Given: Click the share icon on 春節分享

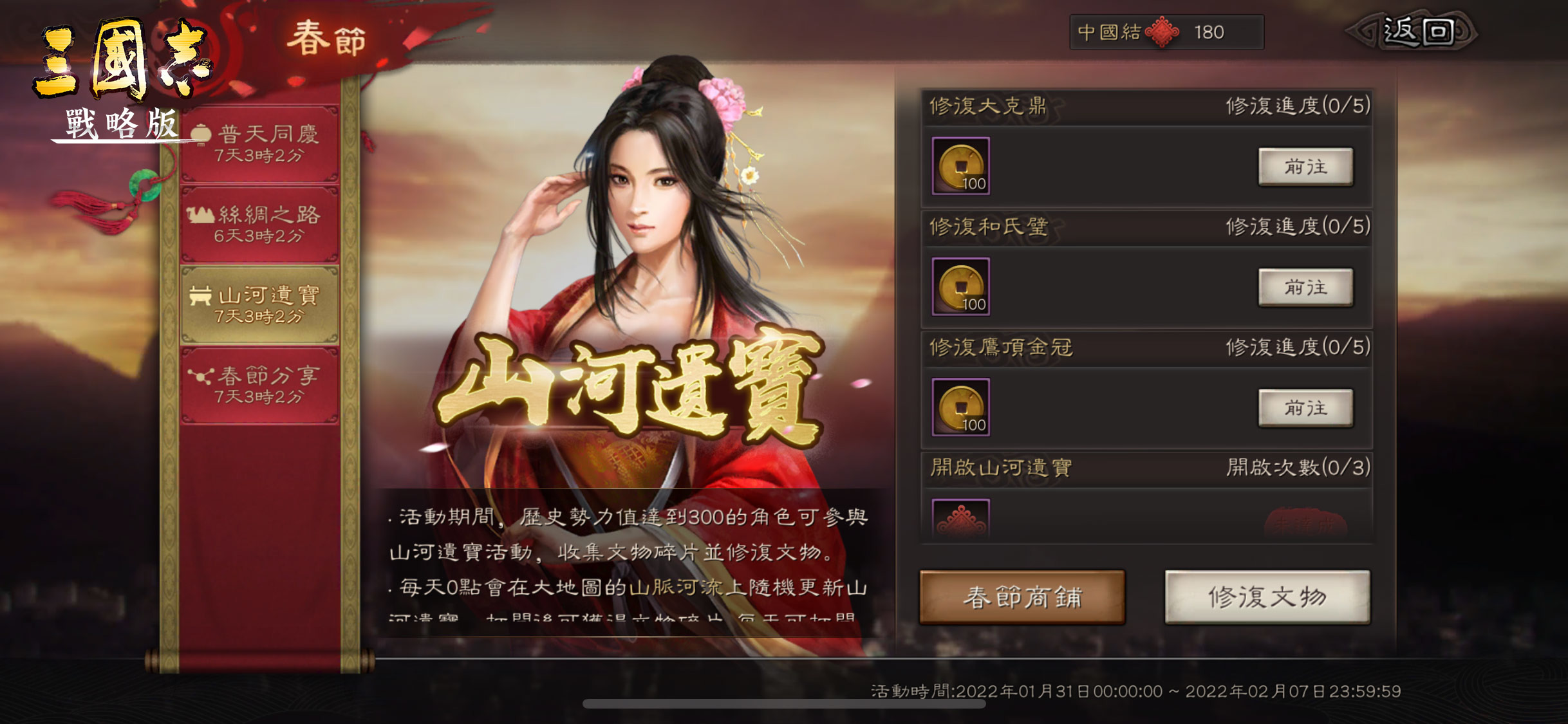Looking at the screenshot, I should (x=200, y=375).
